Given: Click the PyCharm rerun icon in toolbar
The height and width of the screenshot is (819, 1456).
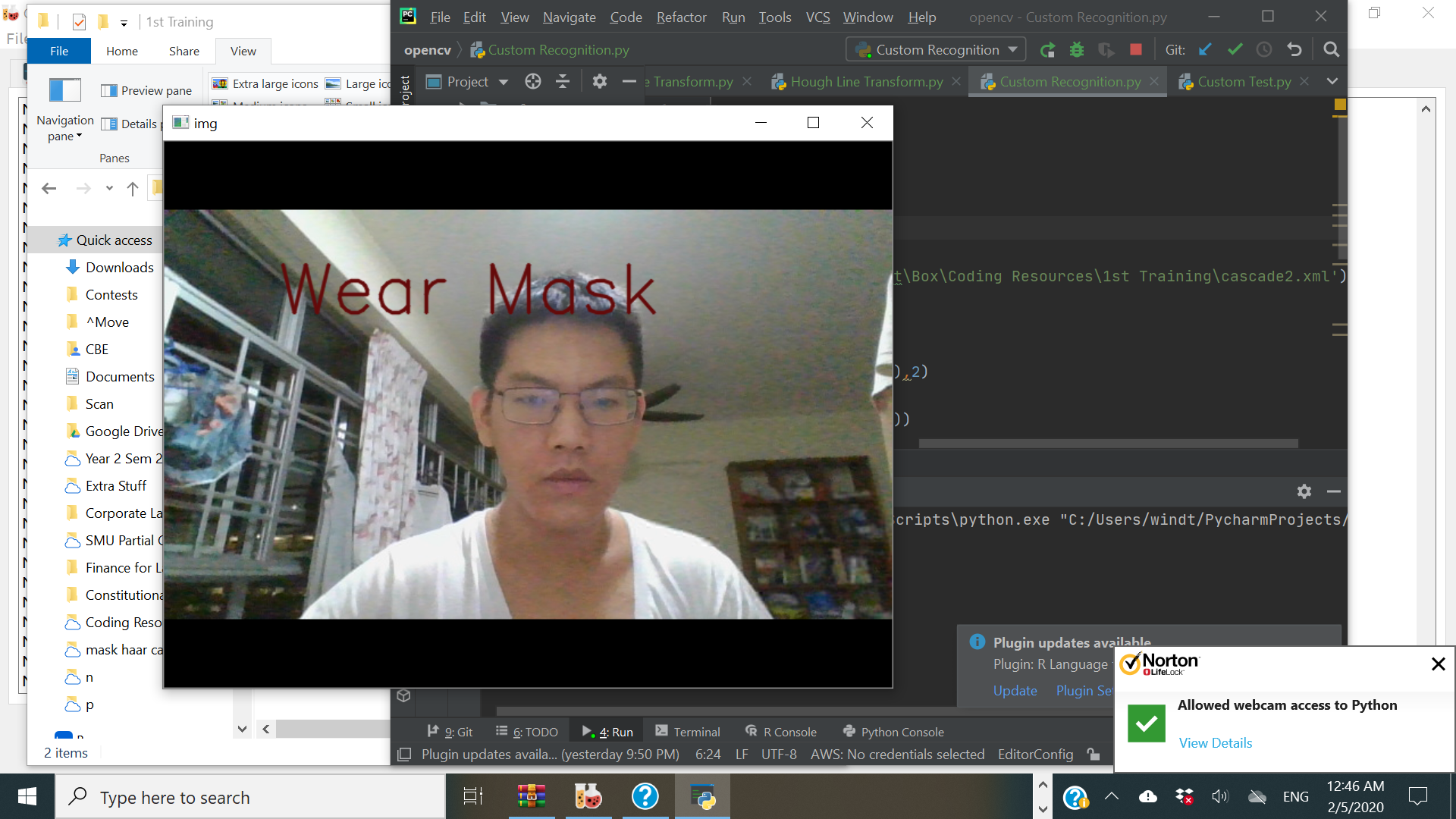Looking at the screenshot, I should (x=1047, y=50).
